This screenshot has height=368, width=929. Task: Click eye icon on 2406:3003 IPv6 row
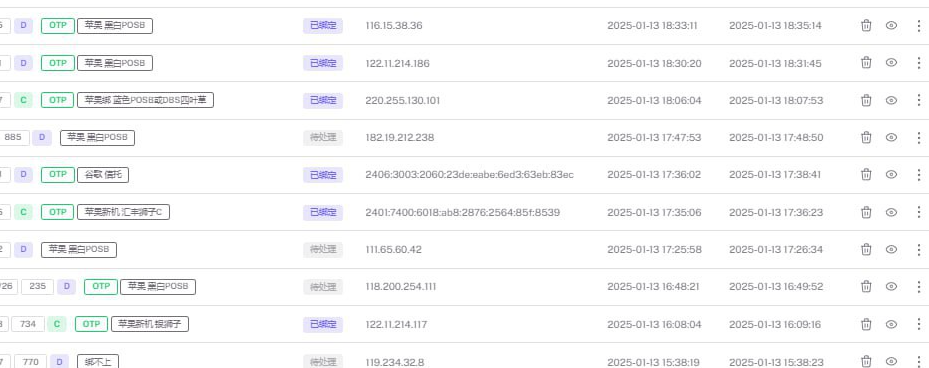(891, 175)
